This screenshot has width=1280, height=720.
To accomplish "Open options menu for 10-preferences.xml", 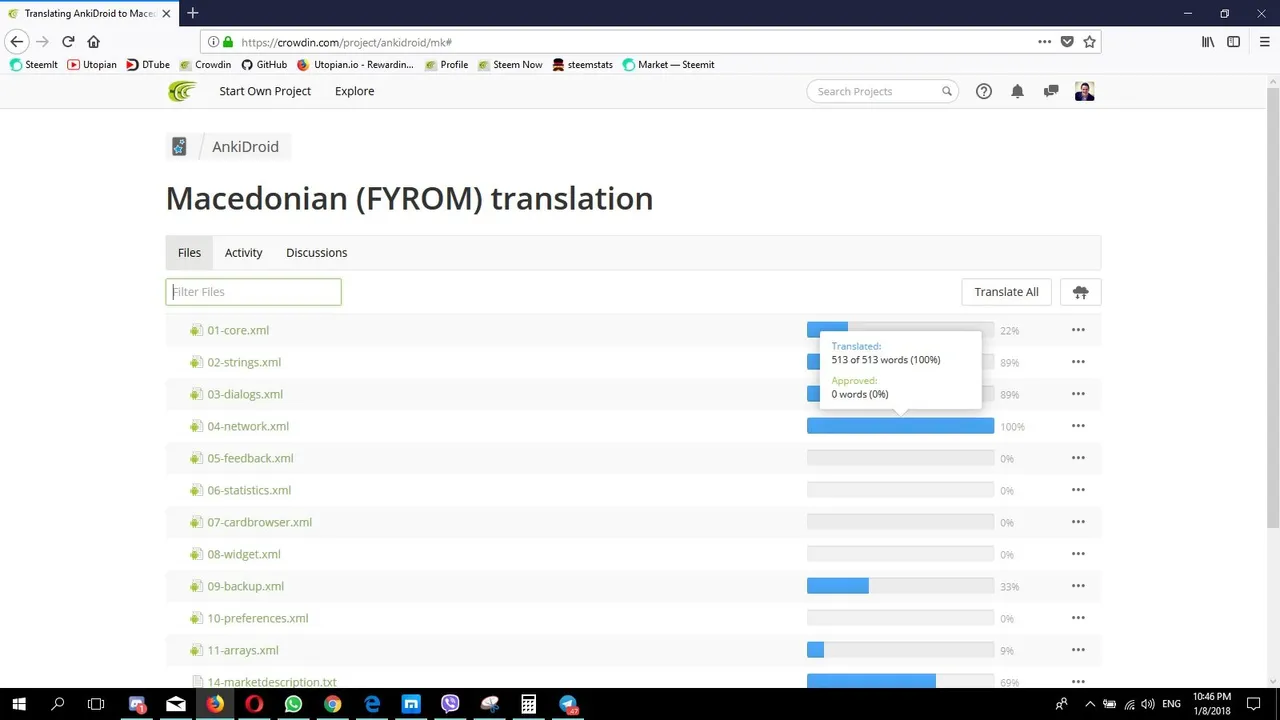I will [x=1078, y=618].
